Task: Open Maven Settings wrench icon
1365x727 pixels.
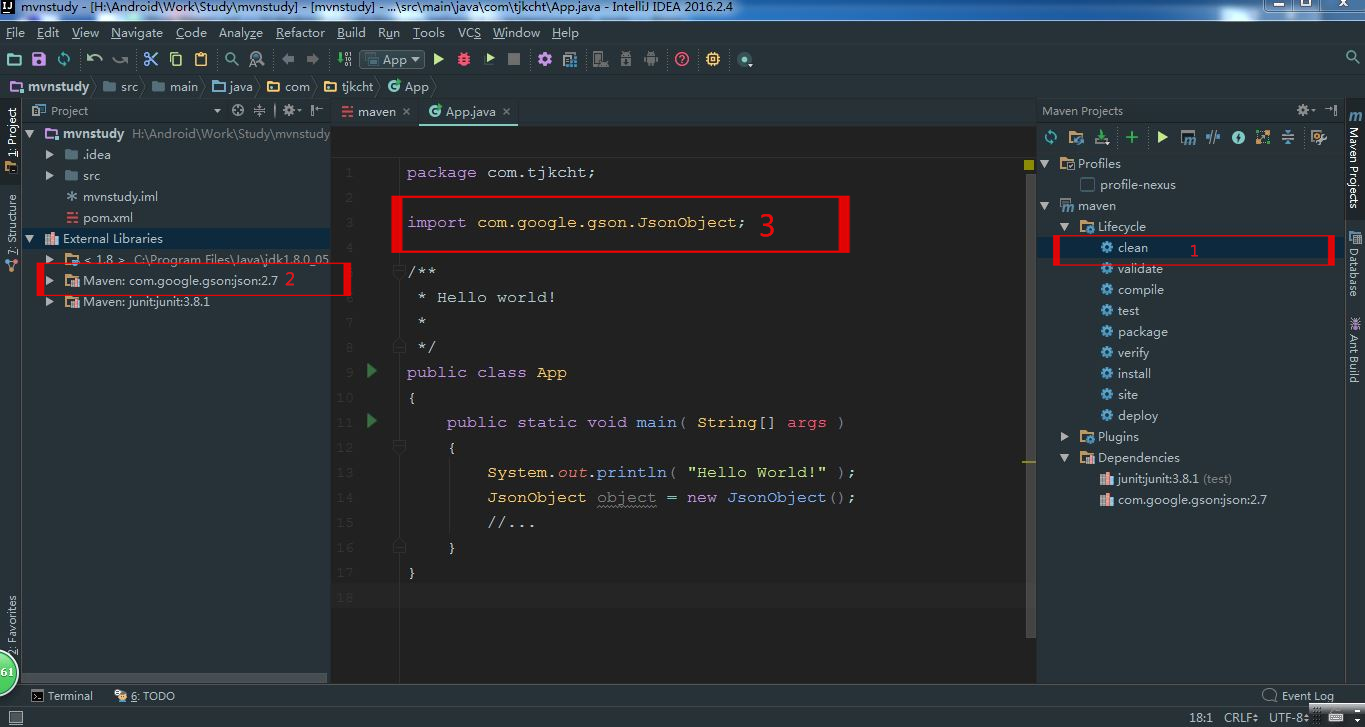Action: coord(1318,137)
